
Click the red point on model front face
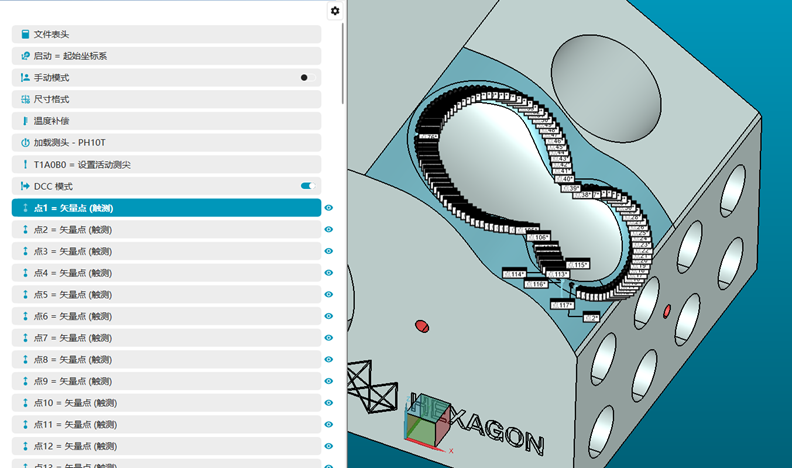coord(421,325)
